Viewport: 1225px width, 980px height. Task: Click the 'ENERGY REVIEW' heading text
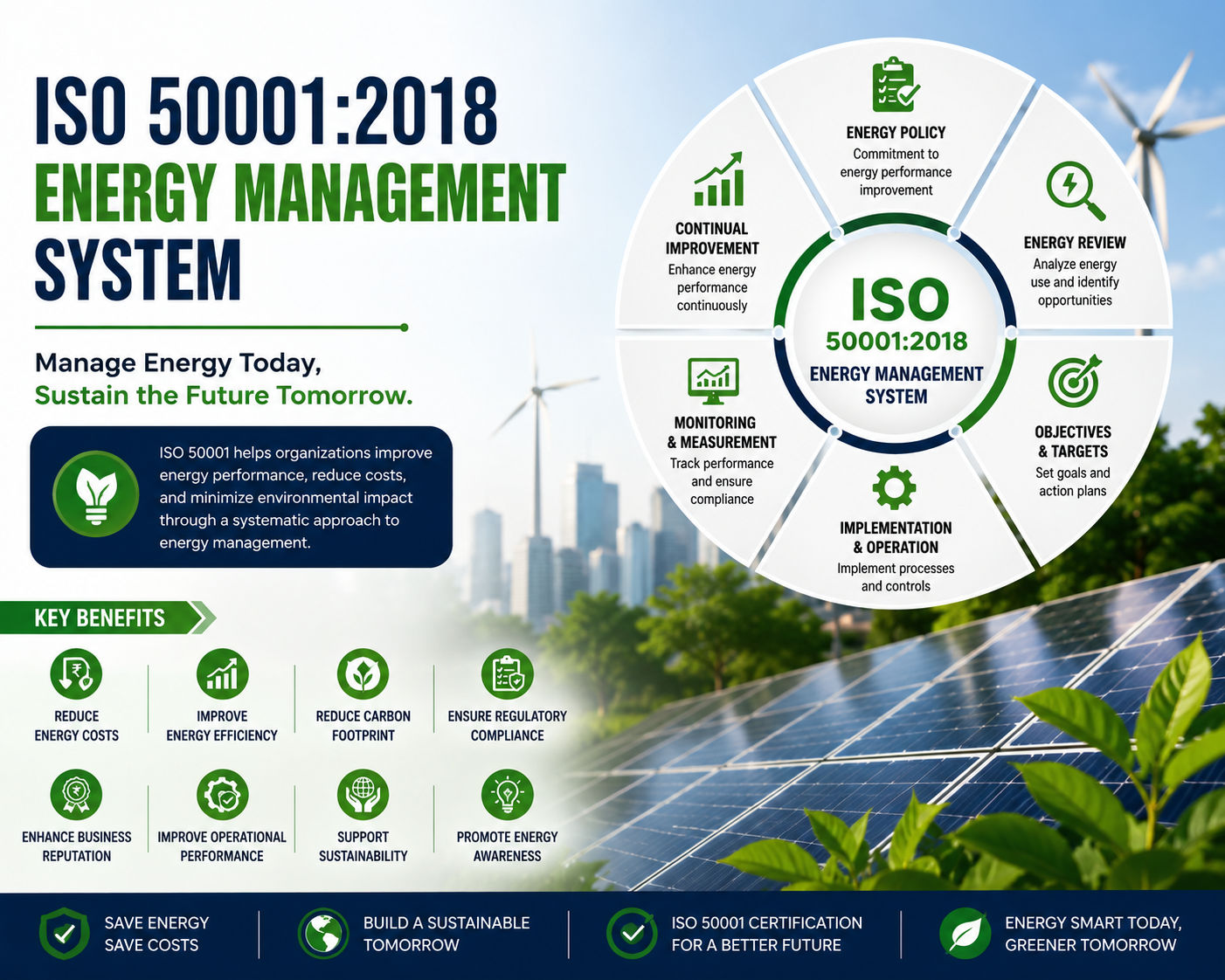point(1075,243)
